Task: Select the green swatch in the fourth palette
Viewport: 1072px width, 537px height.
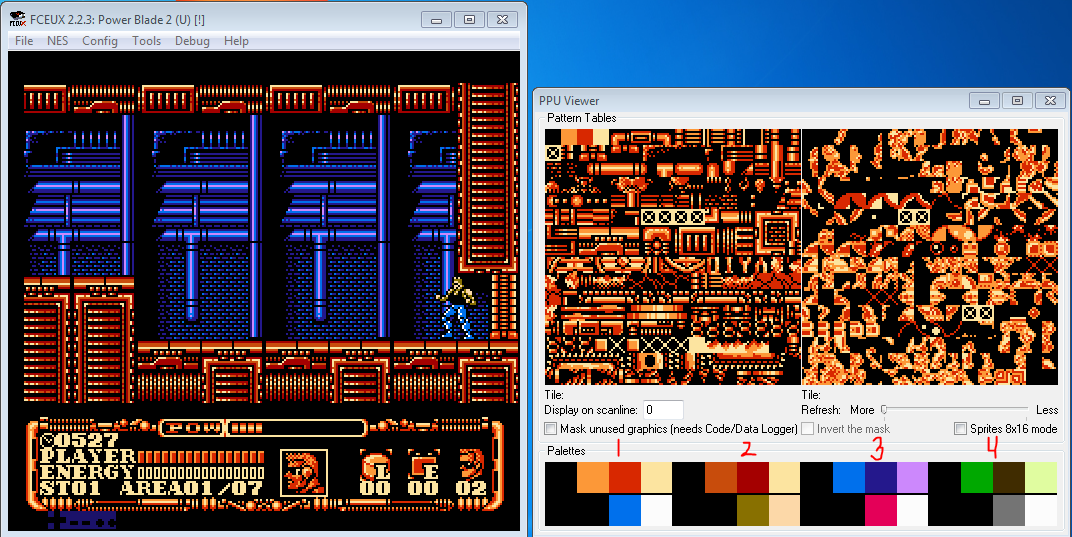Action: (x=977, y=477)
